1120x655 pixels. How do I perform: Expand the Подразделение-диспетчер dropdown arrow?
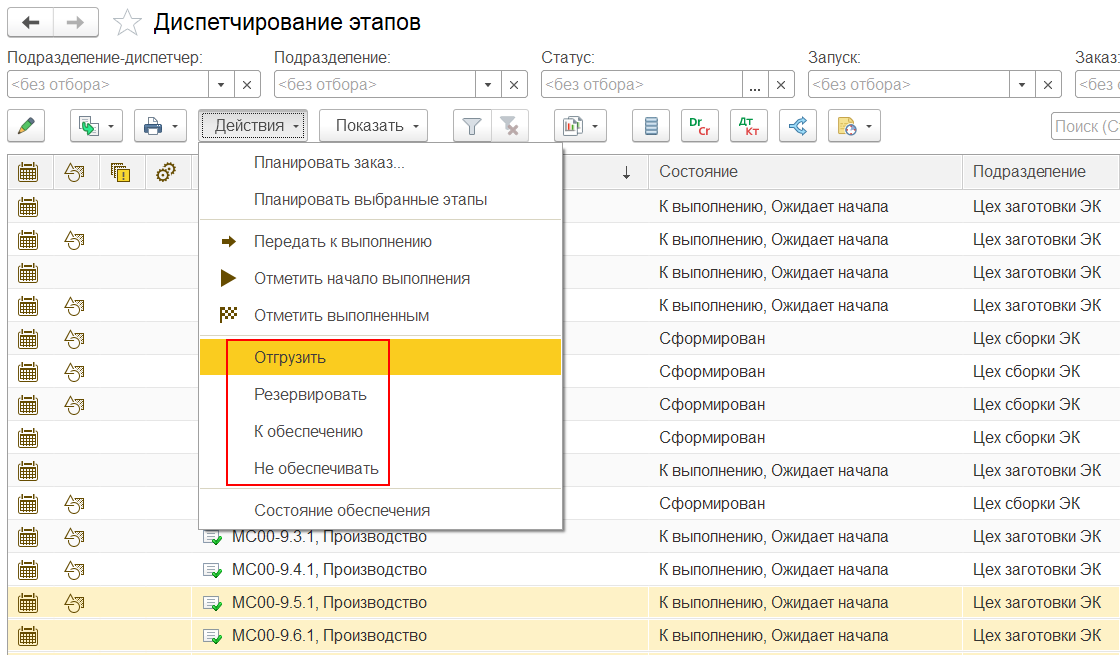[222, 85]
